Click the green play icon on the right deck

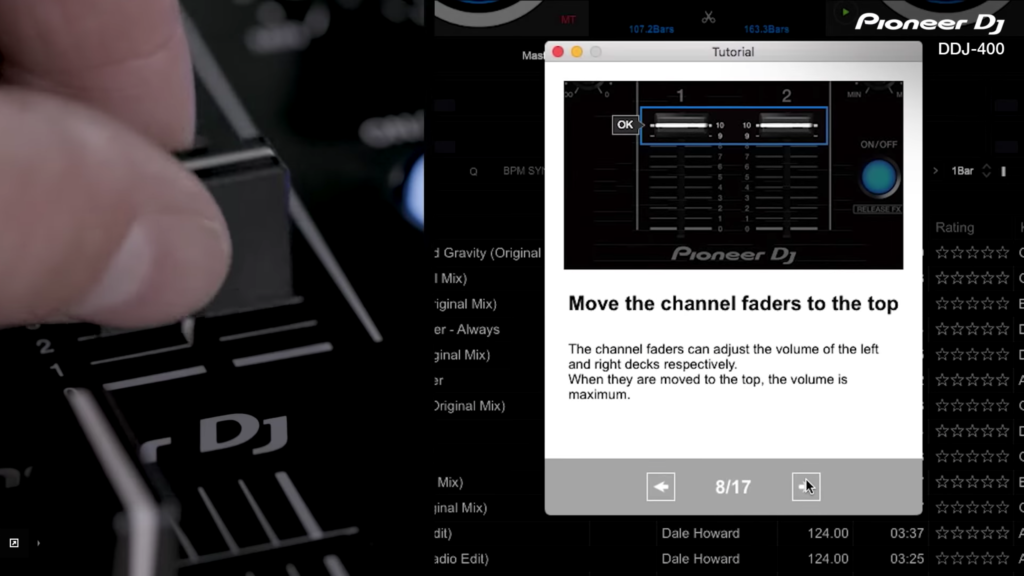(x=846, y=14)
